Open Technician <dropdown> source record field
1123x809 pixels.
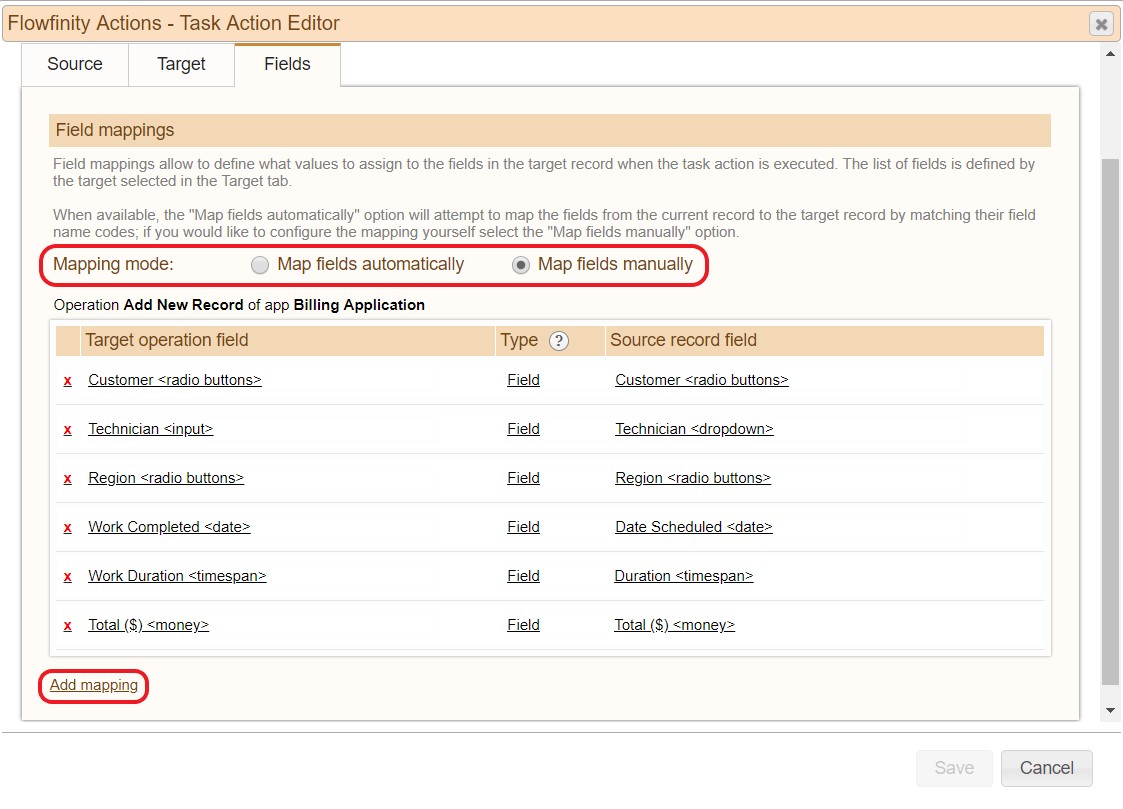pyautogui.click(x=694, y=429)
